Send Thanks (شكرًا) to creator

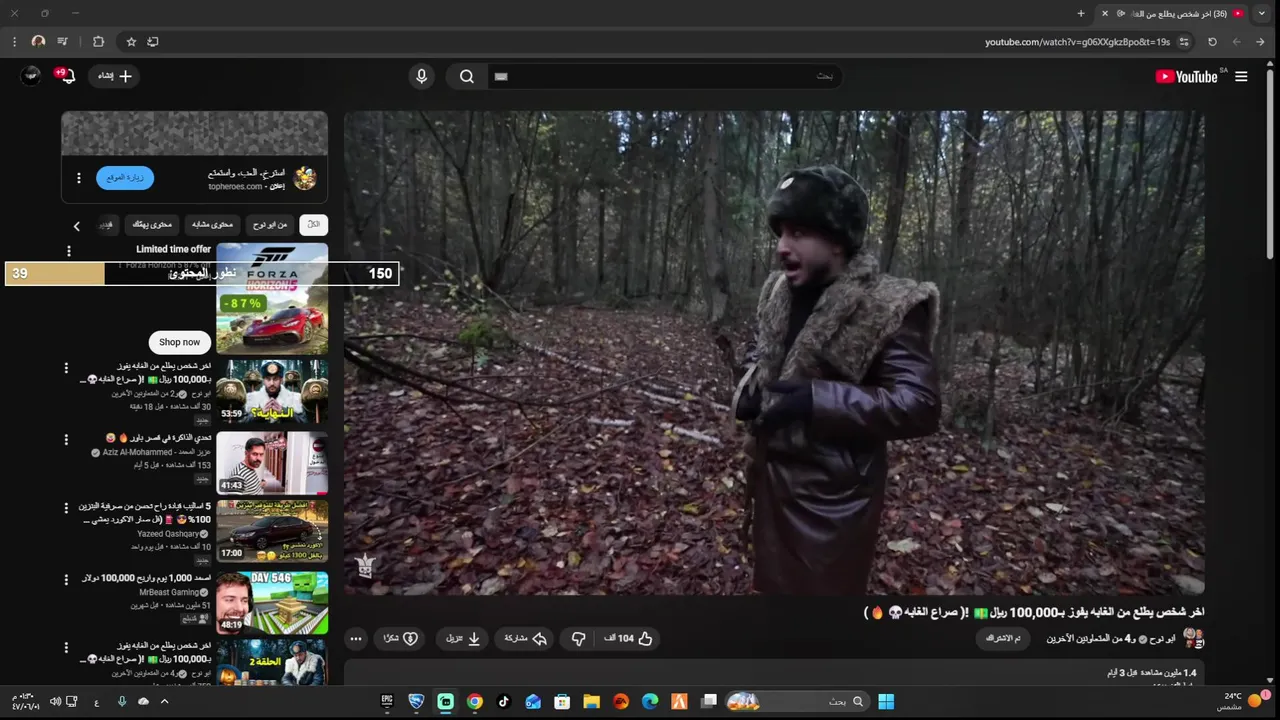[401, 638]
